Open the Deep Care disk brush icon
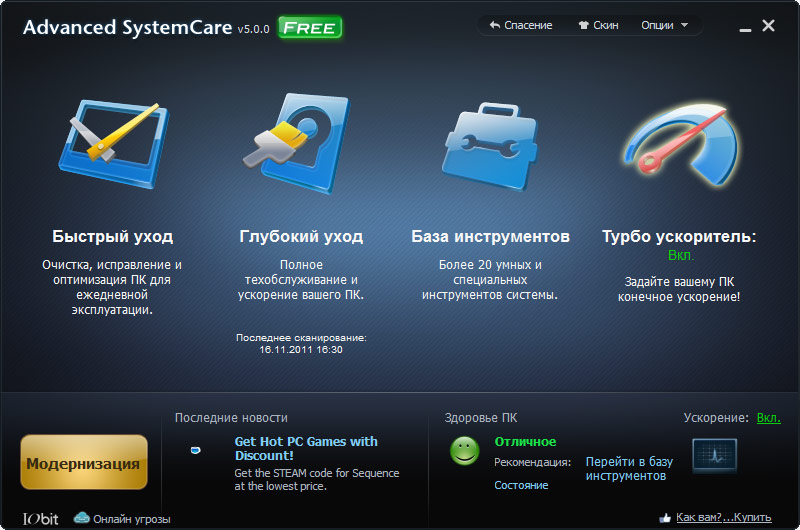Viewport: 800px width, 530px height. (x=297, y=143)
